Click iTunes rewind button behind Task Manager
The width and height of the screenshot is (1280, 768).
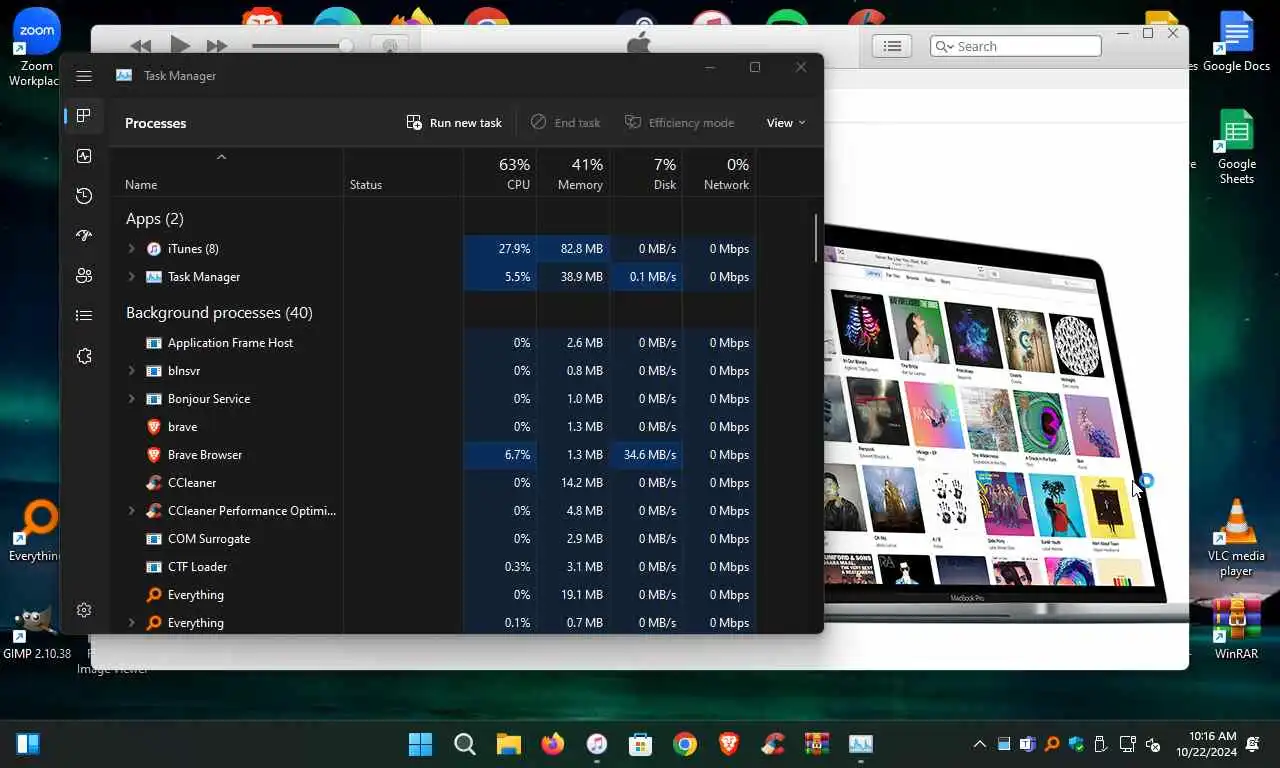[141, 46]
